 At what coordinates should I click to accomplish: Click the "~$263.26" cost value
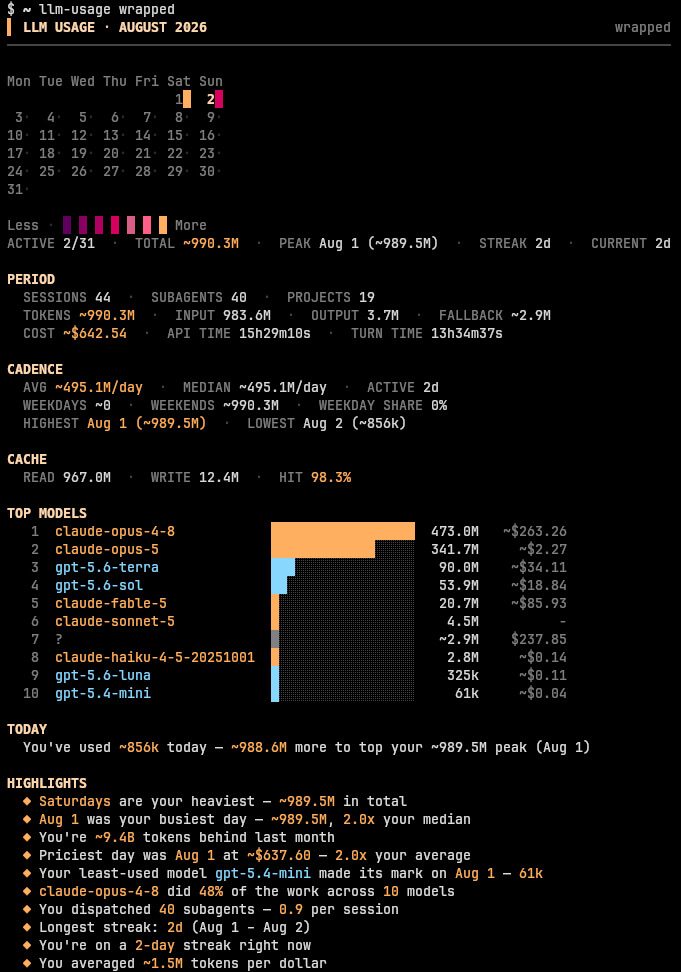tap(535, 531)
